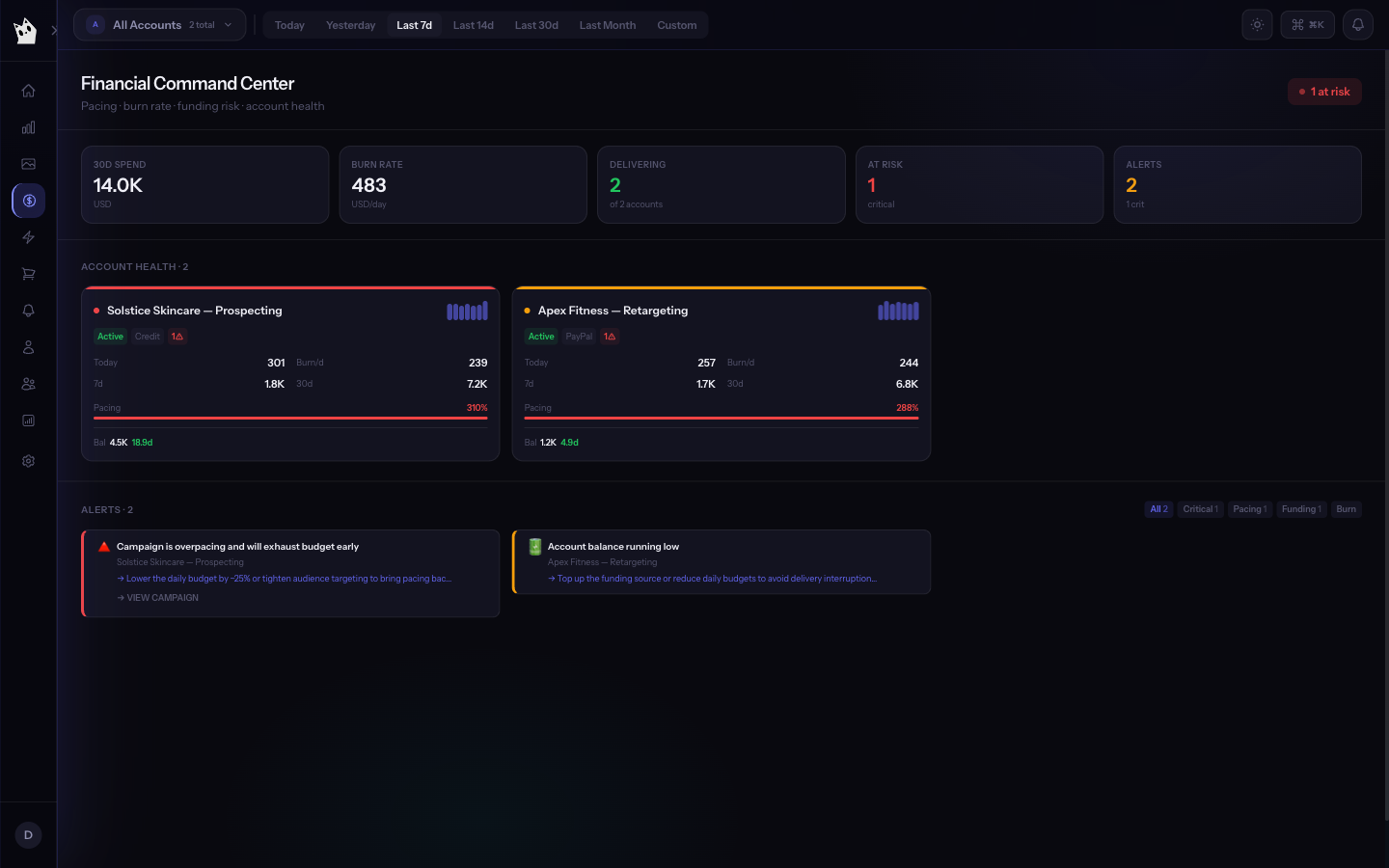Click the PayPal funding tag

pos(579,337)
